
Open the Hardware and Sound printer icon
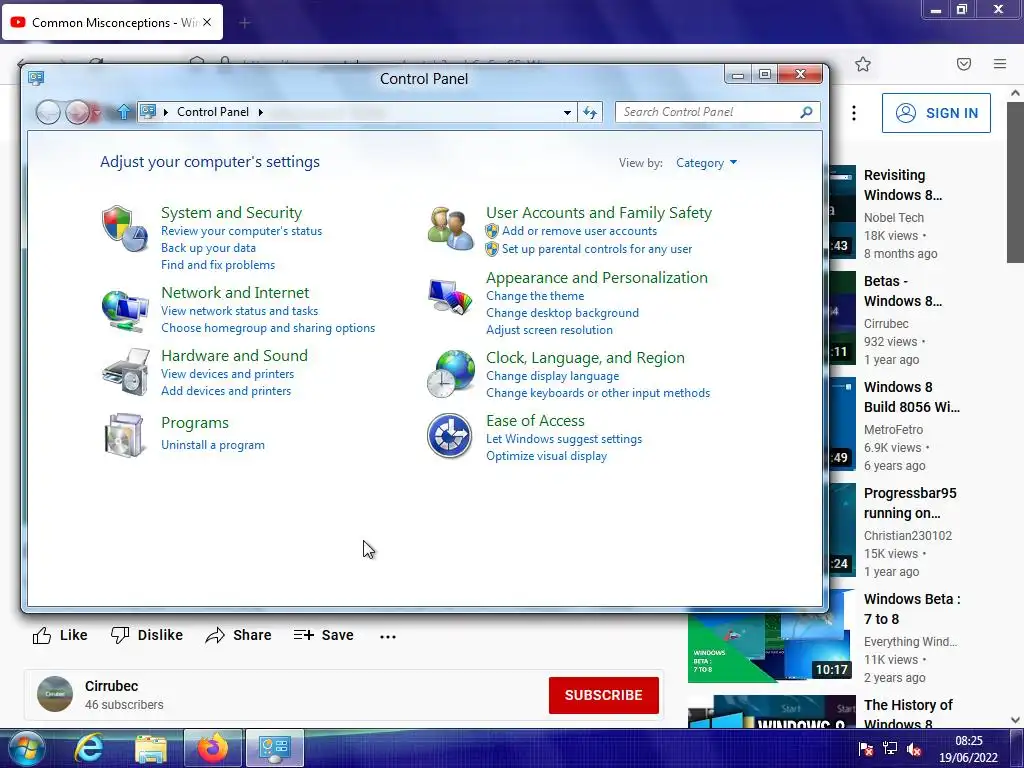(x=125, y=372)
